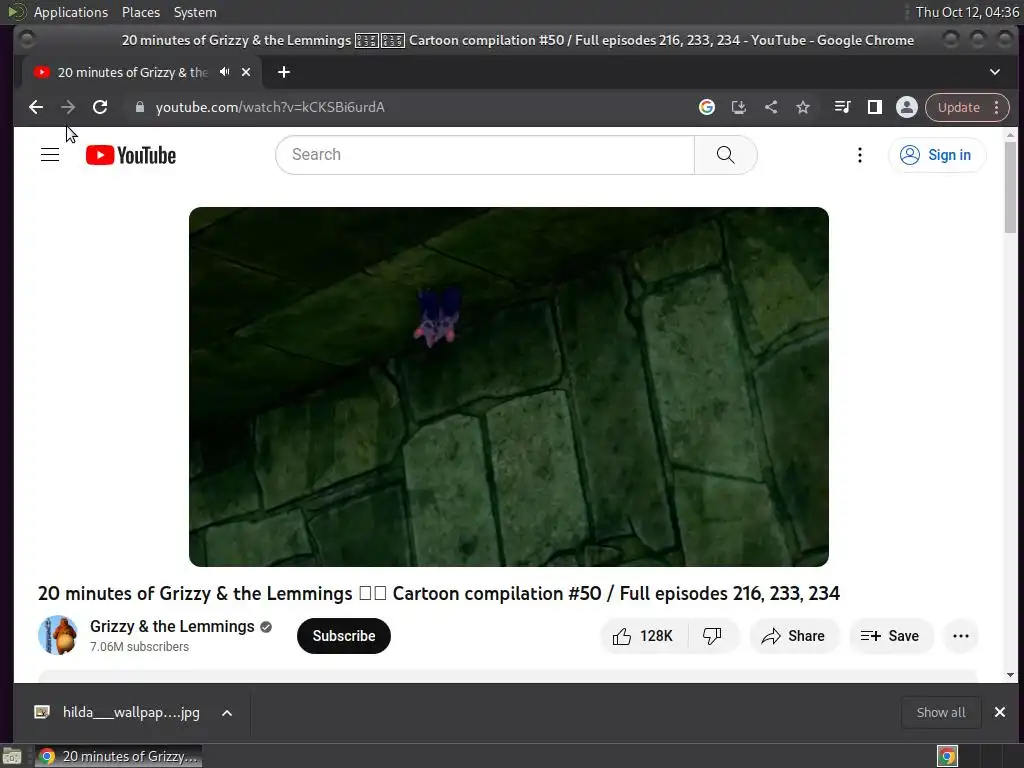View site info via the lock icon
The width and height of the screenshot is (1024, 768).
pos(140,107)
